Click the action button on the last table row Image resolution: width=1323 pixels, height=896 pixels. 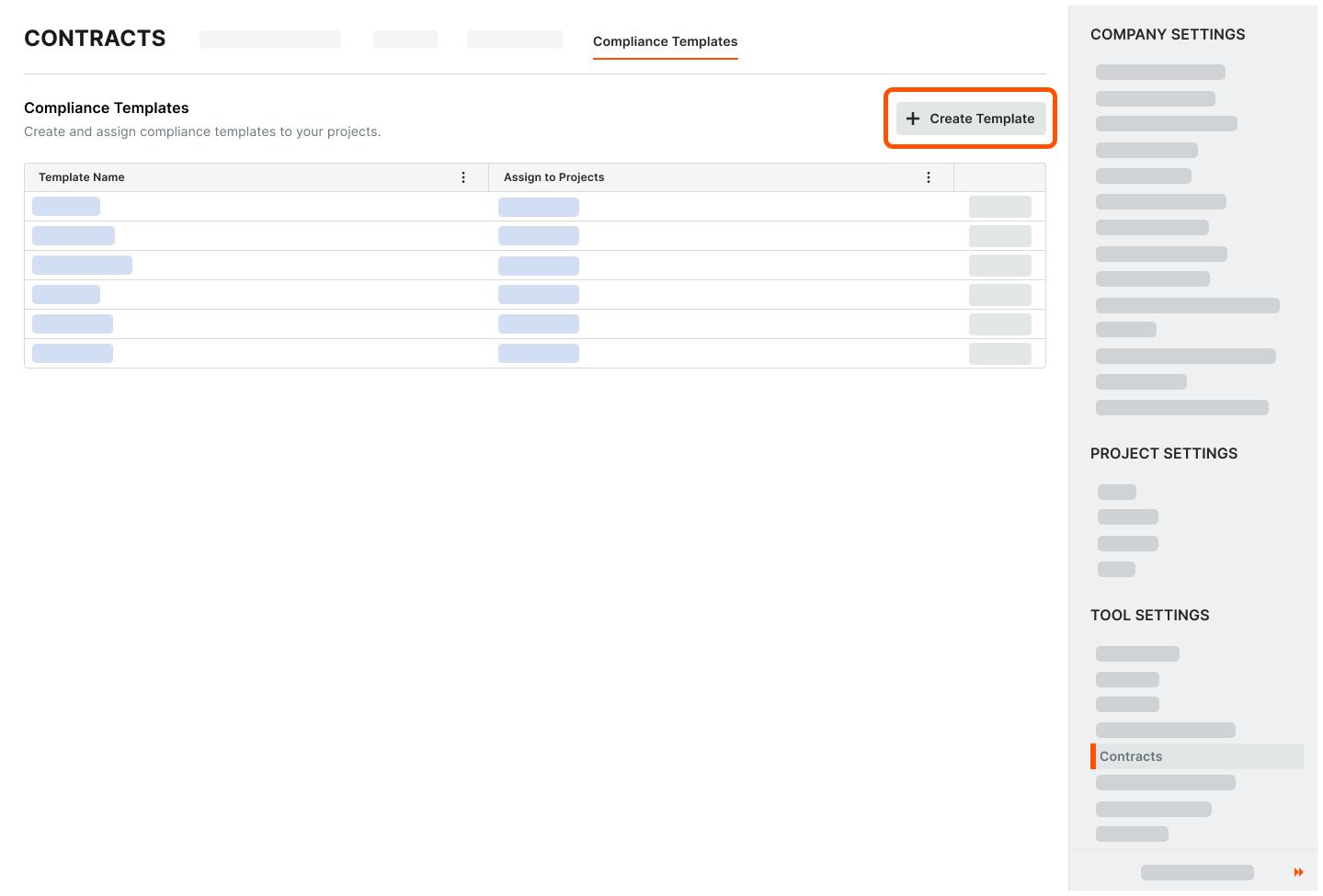(x=999, y=353)
